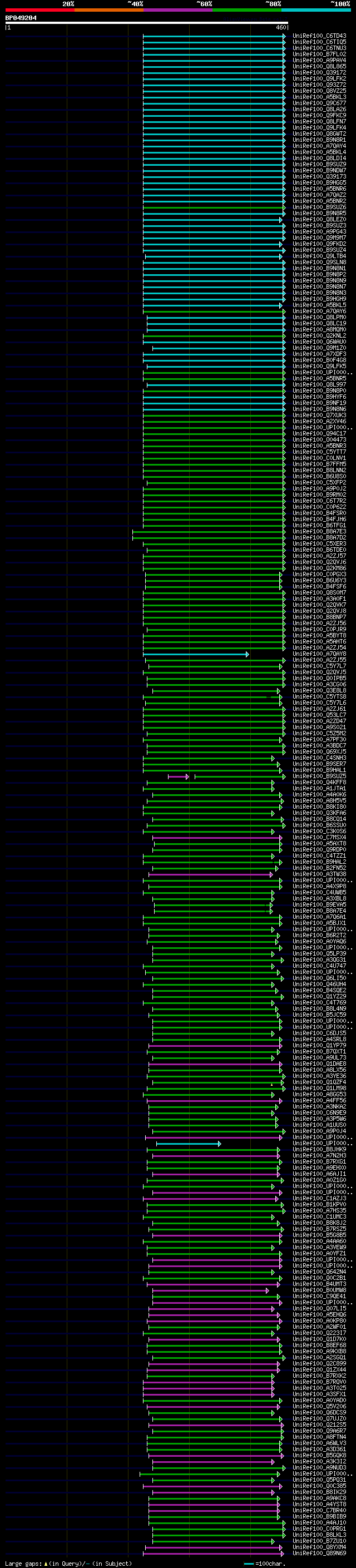Click hit label UniRef100_Q9LFK2
This screenshot has width=356, height=1568.
pos(319,78)
